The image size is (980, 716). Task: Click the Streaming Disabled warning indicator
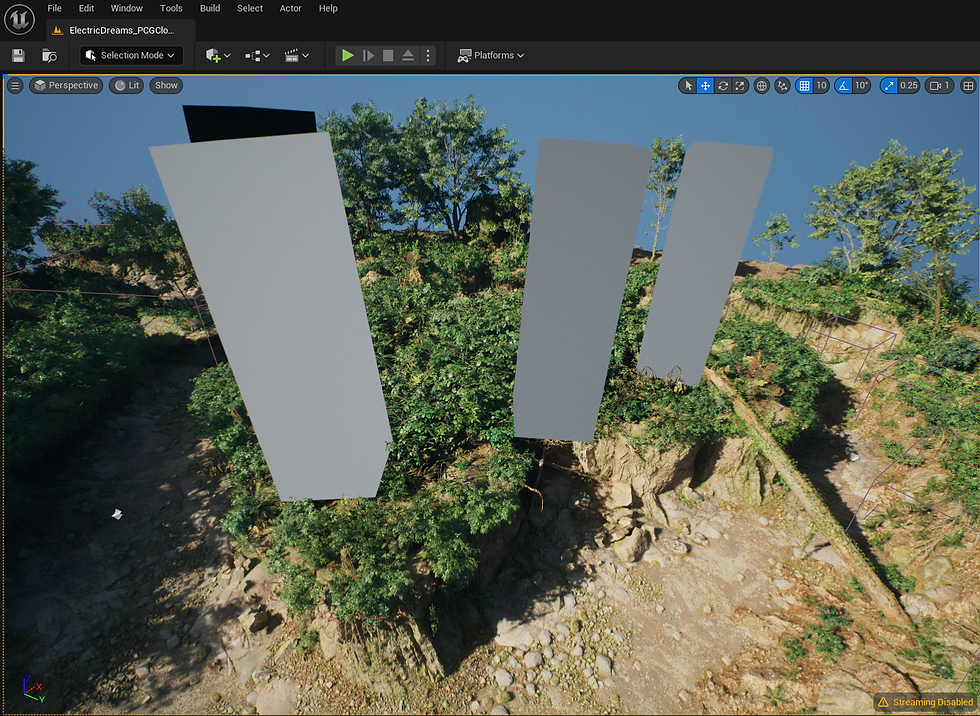coord(925,702)
